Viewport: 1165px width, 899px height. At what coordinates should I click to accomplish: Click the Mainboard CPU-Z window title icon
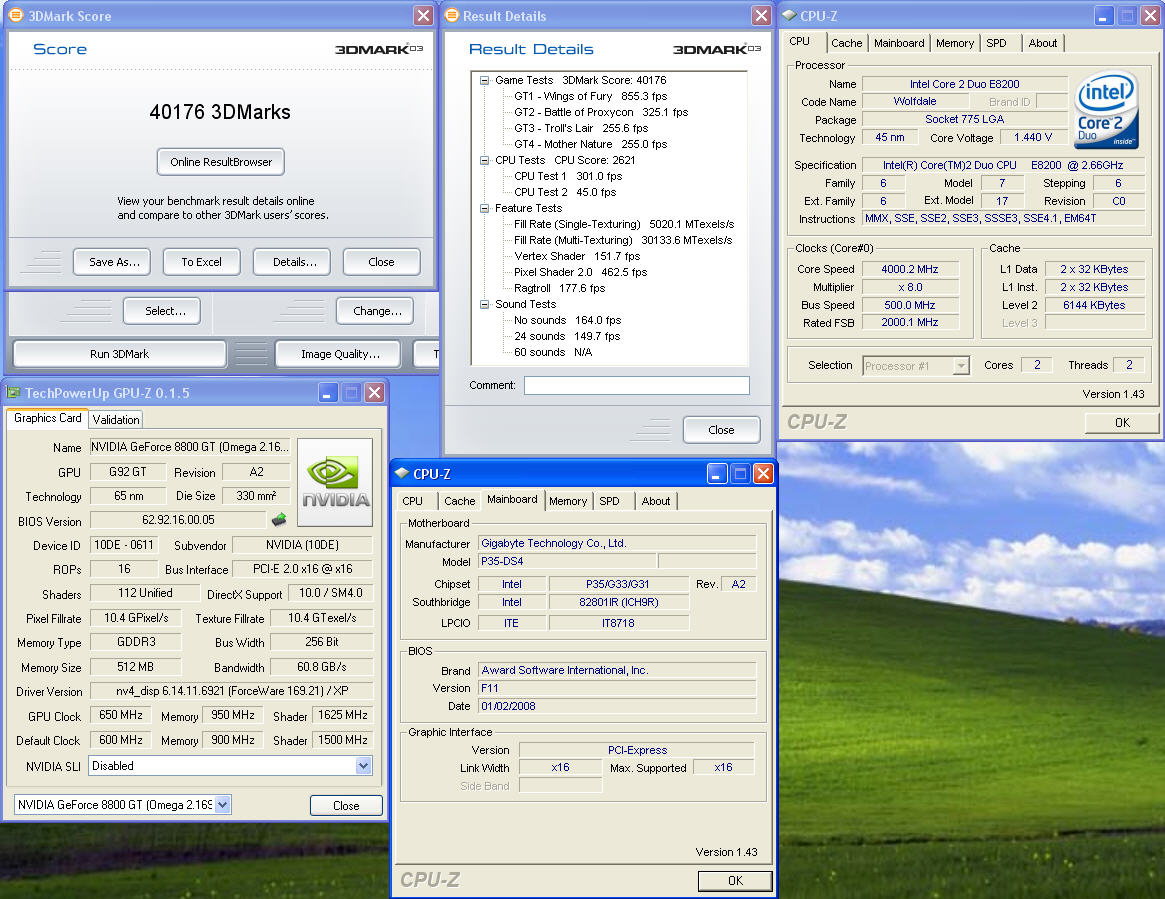402,473
